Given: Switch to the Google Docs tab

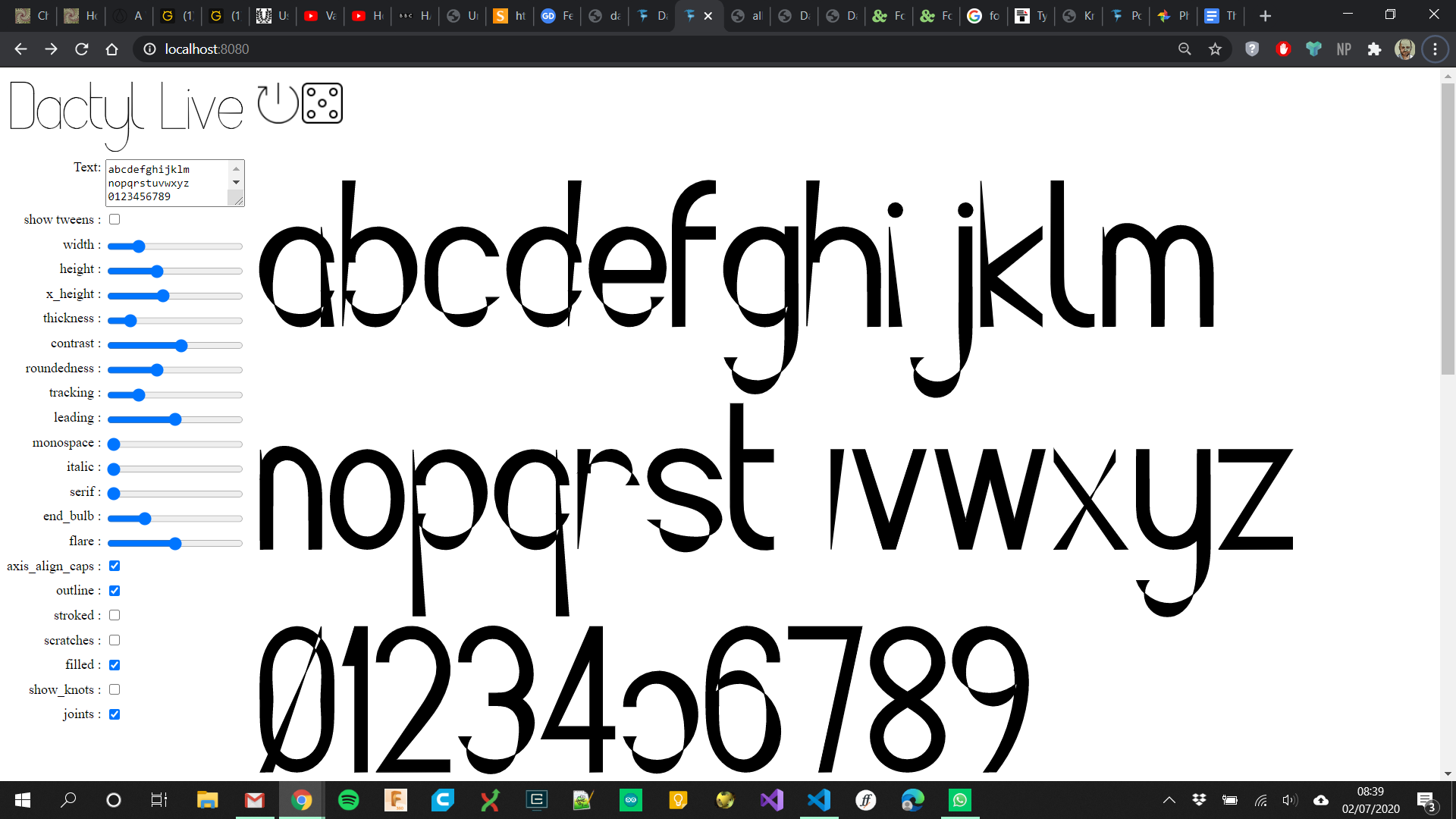Looking at the screenshot, I should (1220, 16).
